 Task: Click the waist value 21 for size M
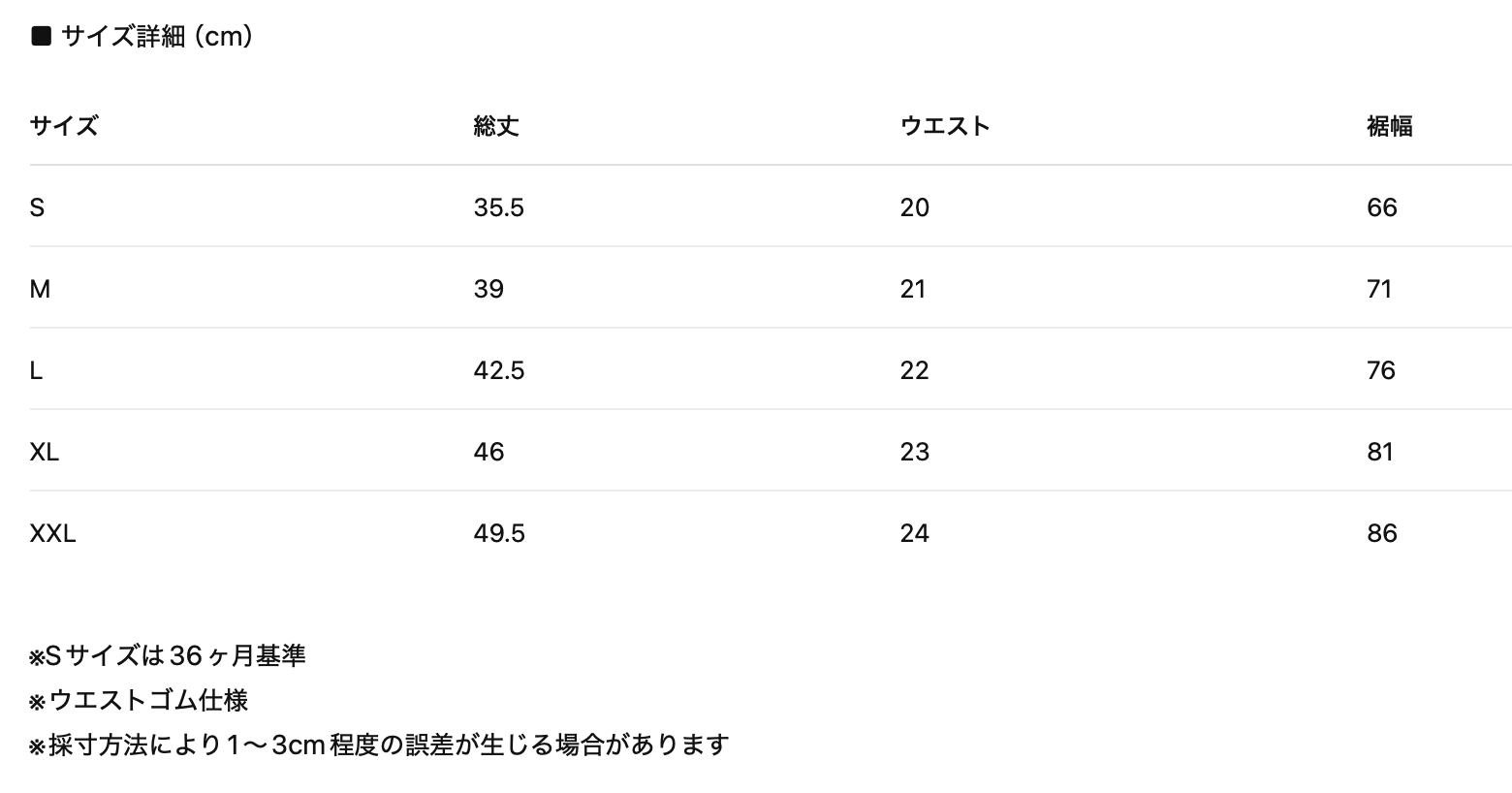[913, 289]
